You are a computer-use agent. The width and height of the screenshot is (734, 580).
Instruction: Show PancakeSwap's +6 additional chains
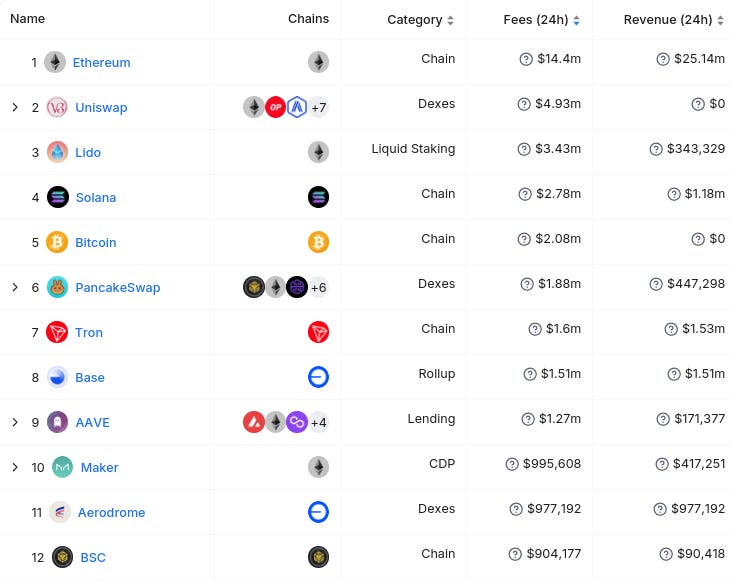(x=319, y=287)
